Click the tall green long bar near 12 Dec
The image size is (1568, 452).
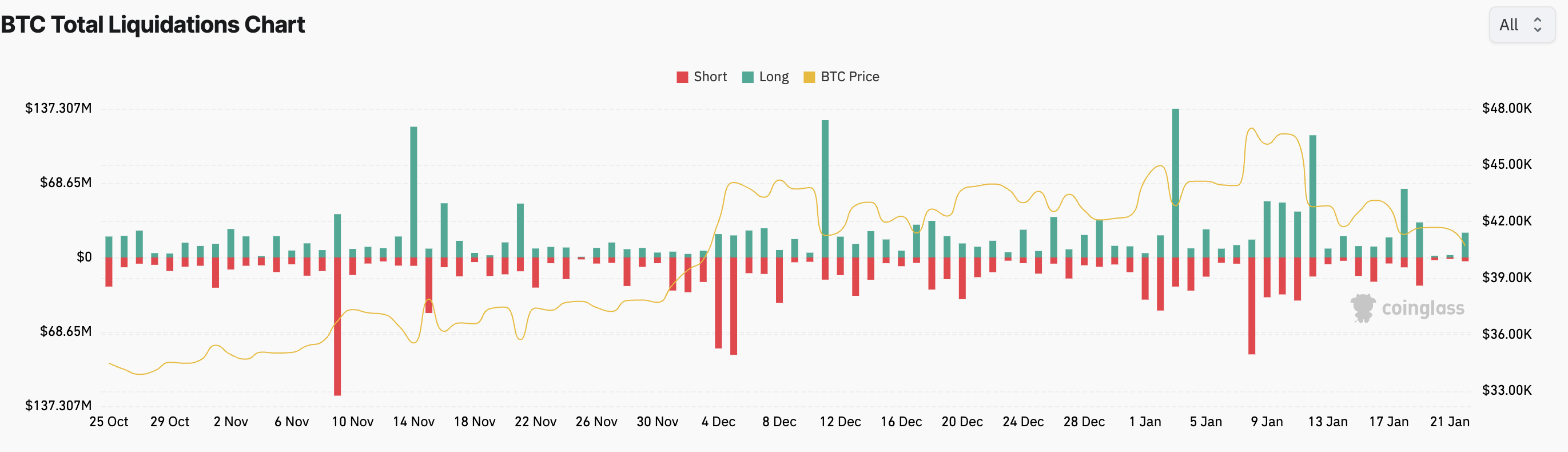(825, 189)
